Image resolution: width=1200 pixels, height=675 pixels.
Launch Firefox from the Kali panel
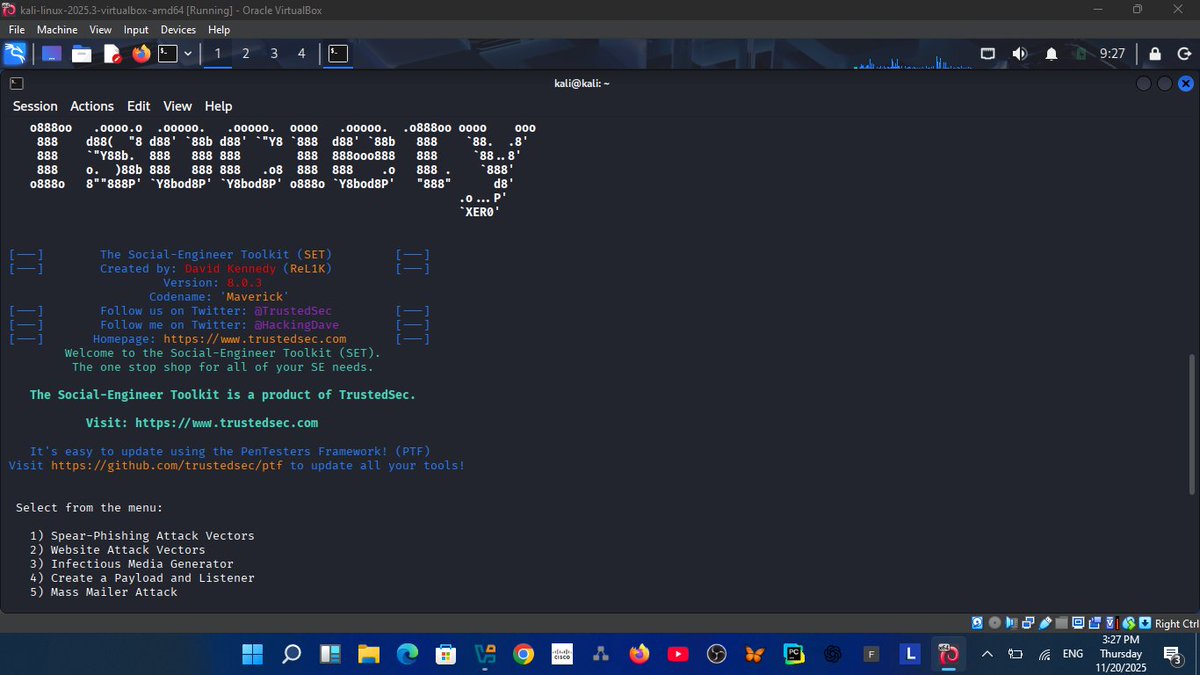pyautogui.click(x=140, y=54)
